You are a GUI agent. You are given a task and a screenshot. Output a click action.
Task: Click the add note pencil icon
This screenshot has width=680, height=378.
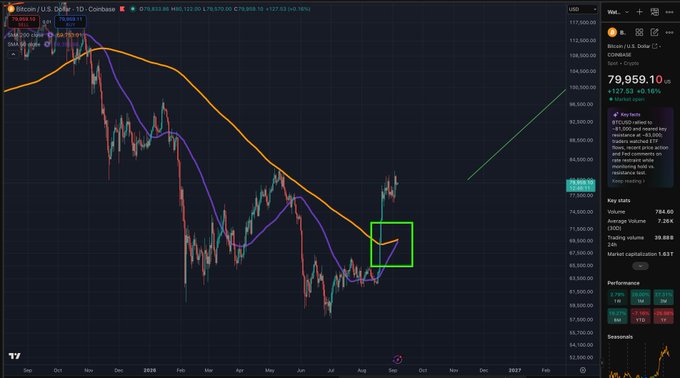click(x=654, y=32)
